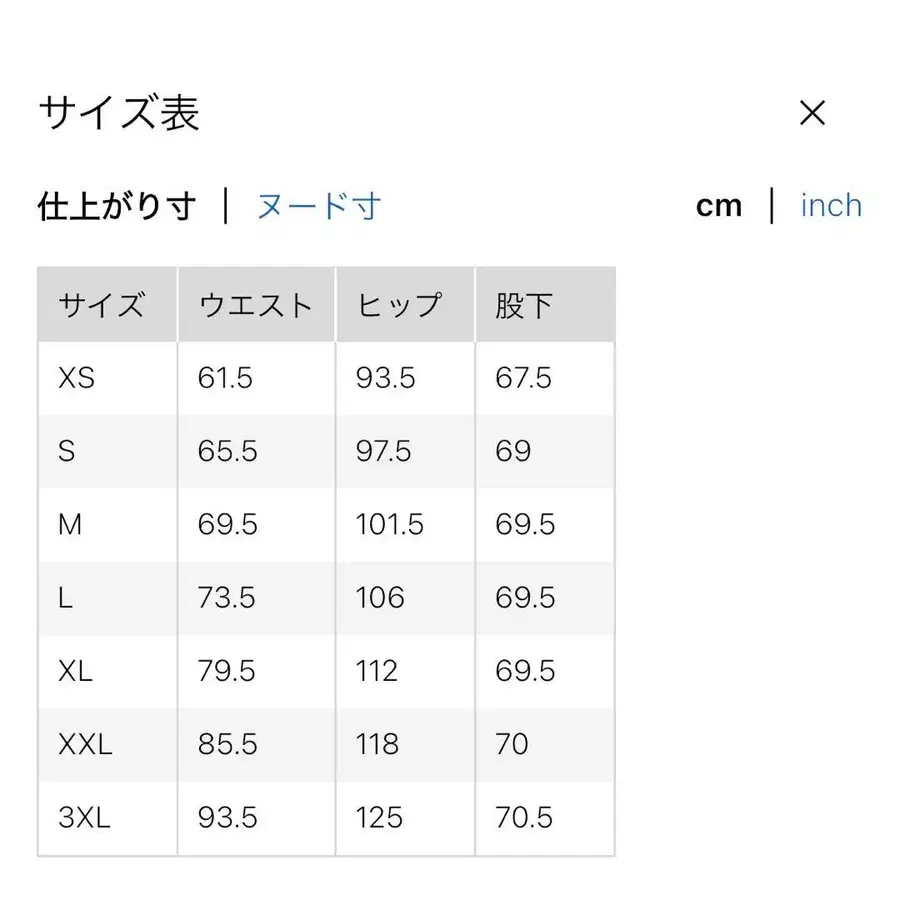Select the cm unit option
This screenshot has width=900, height=900.
[720, 205]
